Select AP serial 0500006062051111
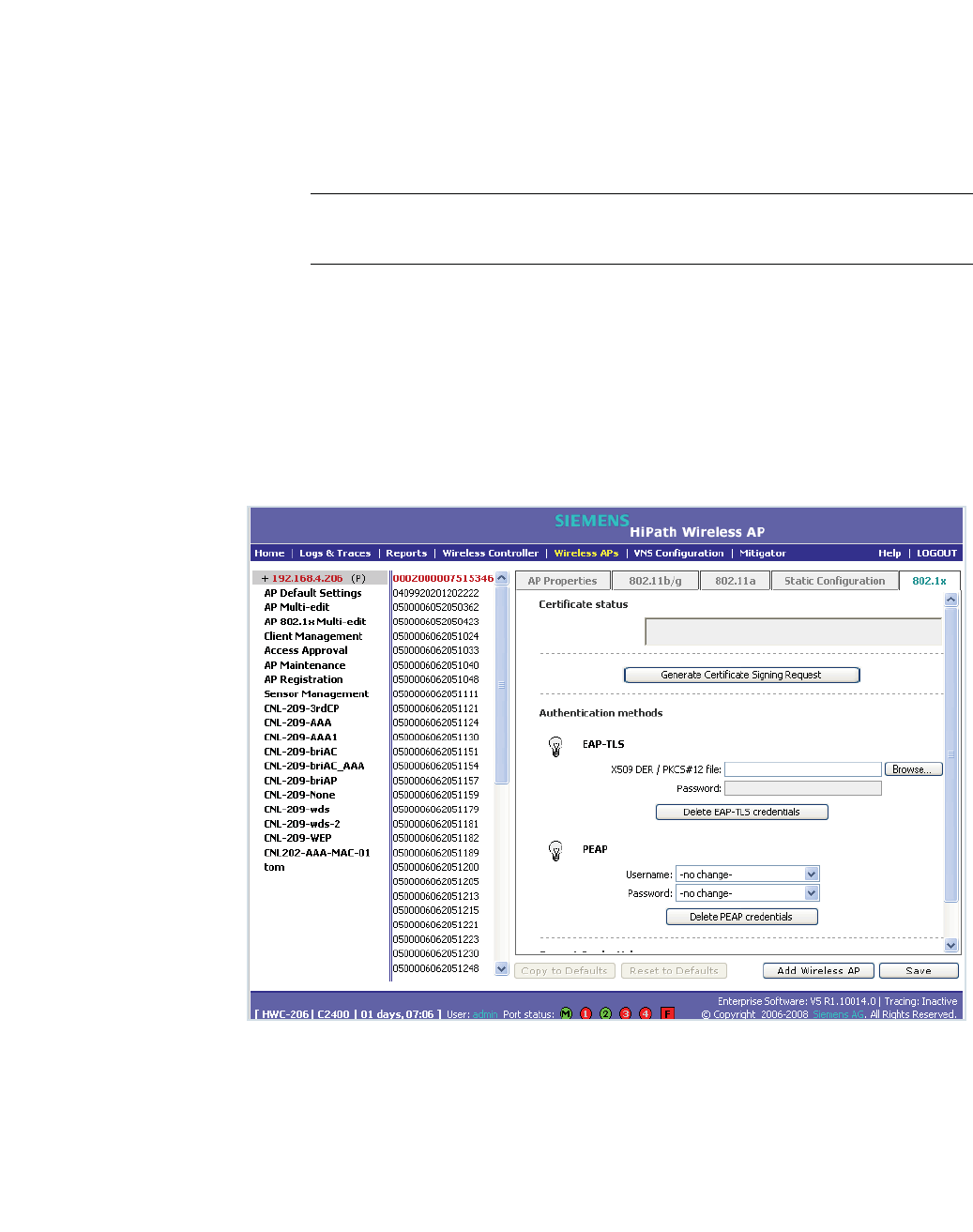Screen dimensions: 973x1232 (x=435, y=694)
